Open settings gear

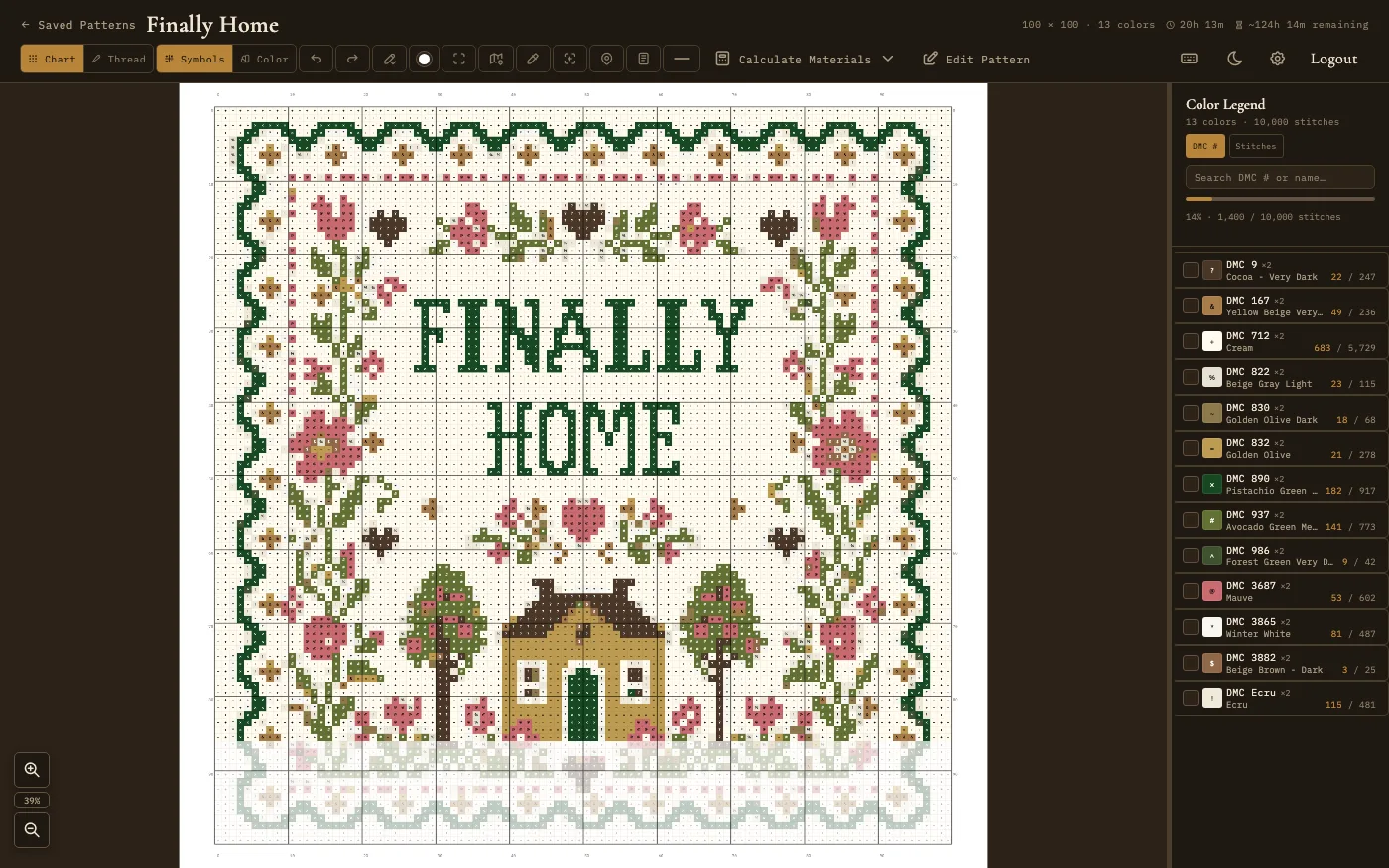pos(1278,59)
